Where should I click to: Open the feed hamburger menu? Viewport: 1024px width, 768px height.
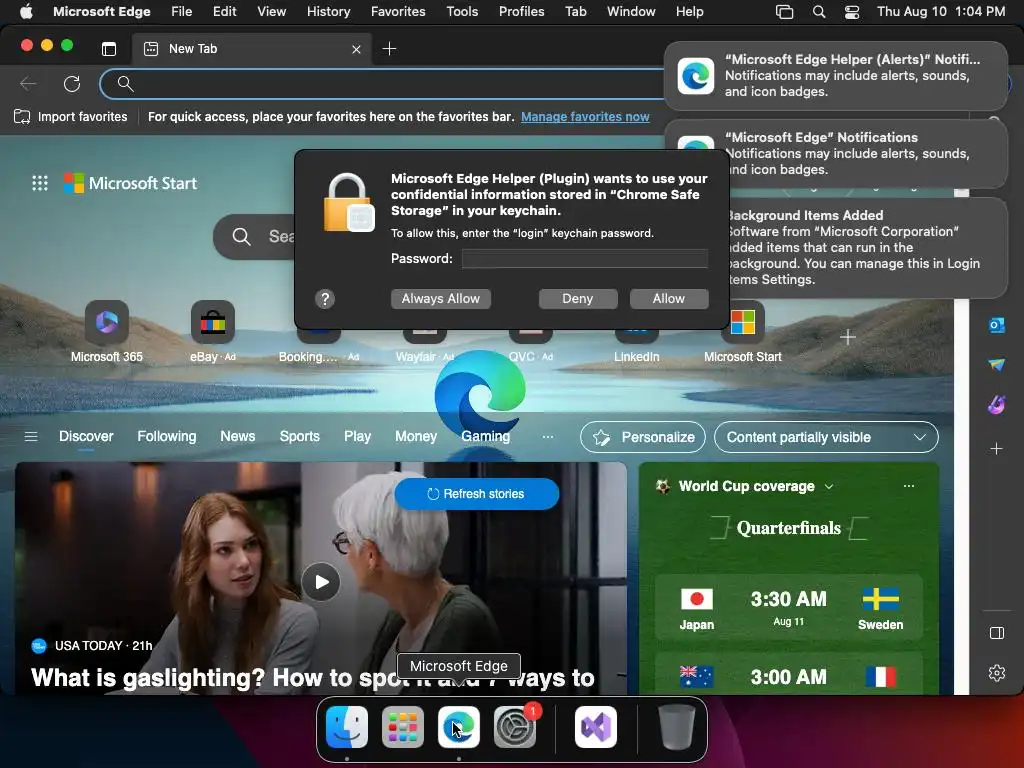coord(31,436)
